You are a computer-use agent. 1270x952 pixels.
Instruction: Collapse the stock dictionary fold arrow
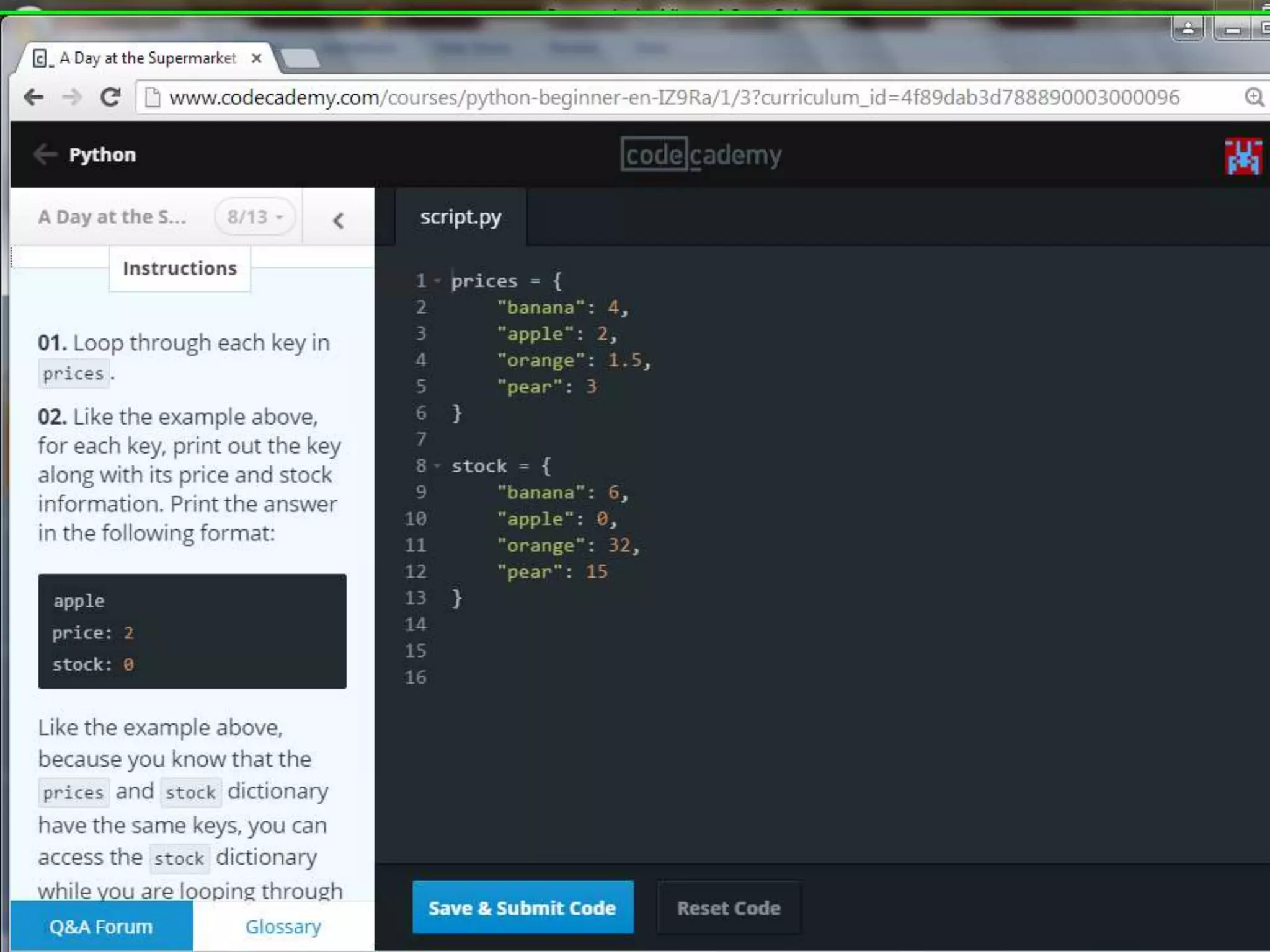(x=438, y=465)
